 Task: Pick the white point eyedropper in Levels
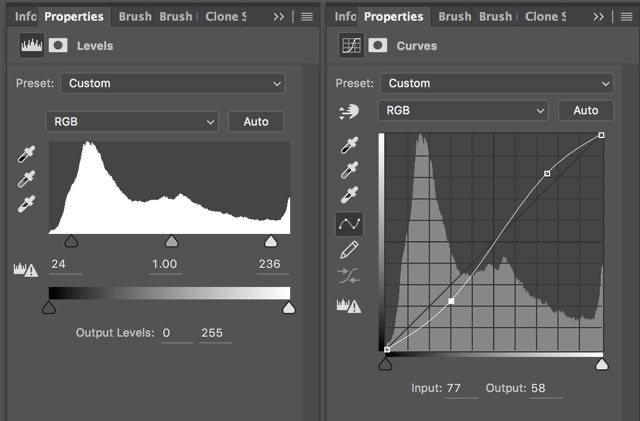coord(27,204)
